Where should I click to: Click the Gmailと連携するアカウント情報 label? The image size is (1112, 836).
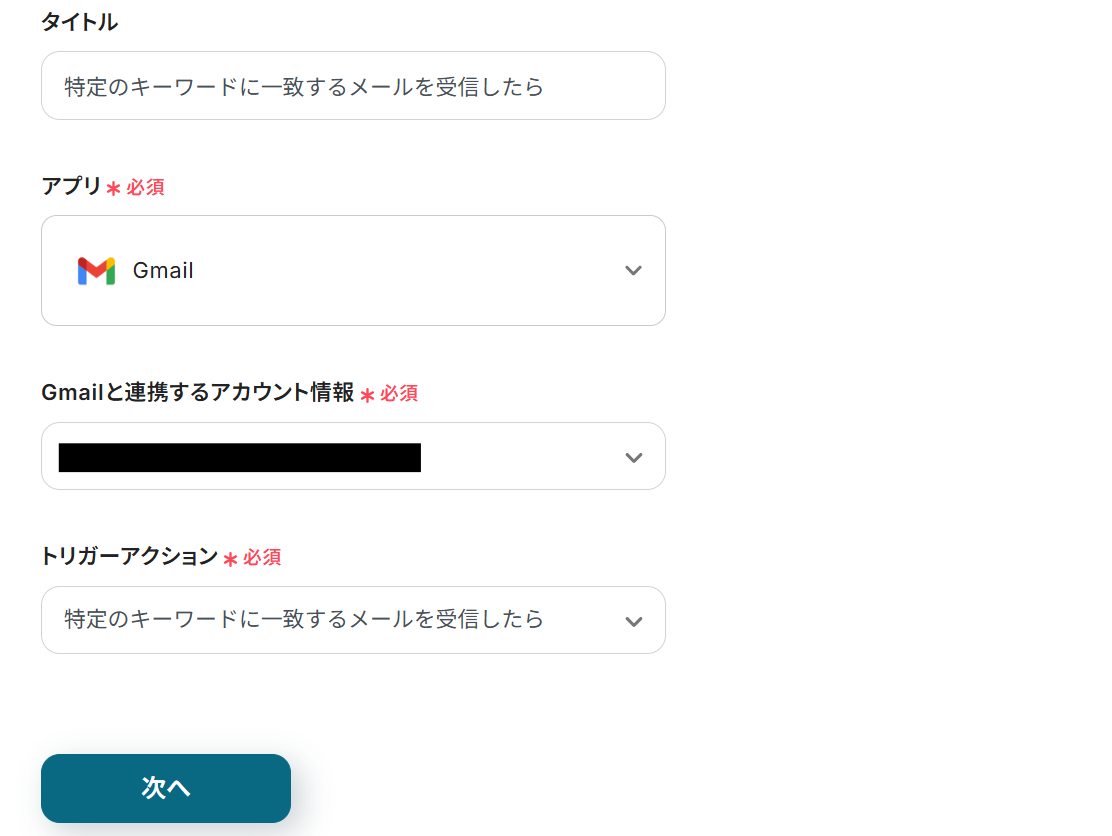[x=198, y=393]
